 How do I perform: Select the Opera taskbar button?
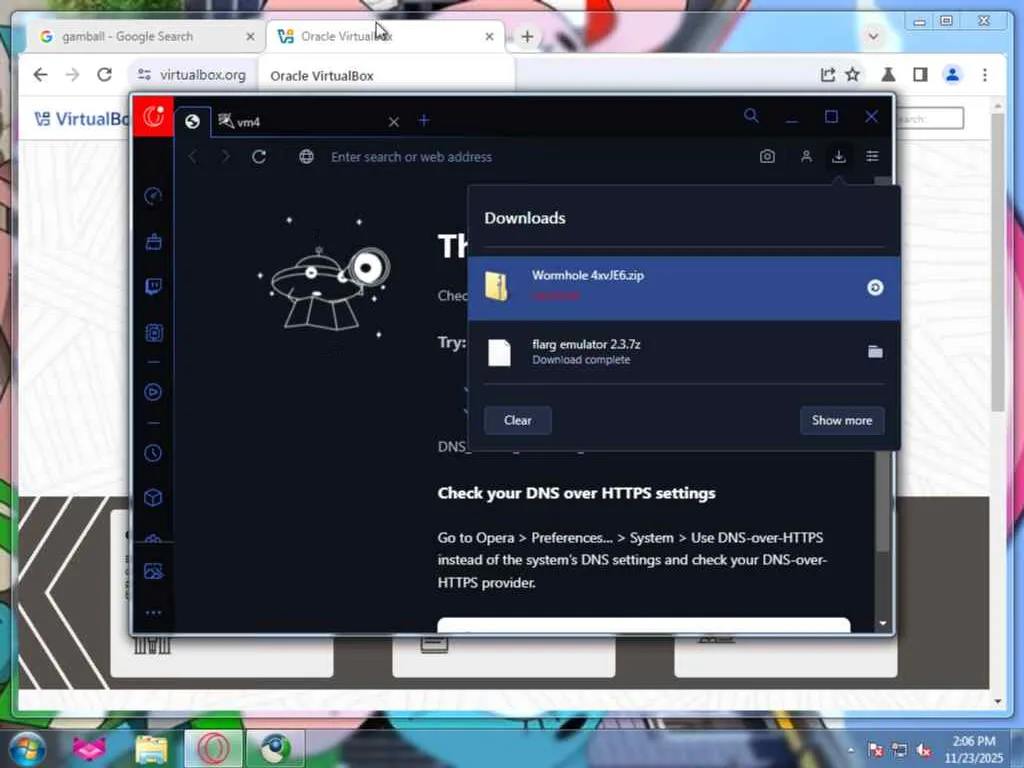click(214, 748)
